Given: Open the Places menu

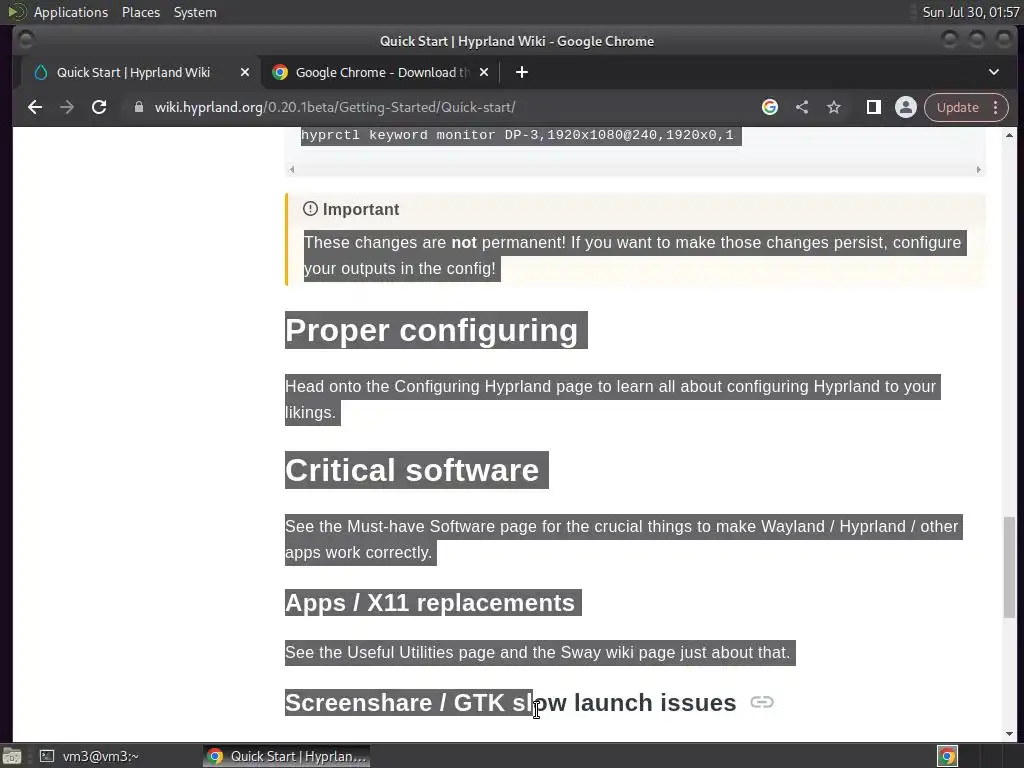Looking at the screenshot, I should (140, 12).
